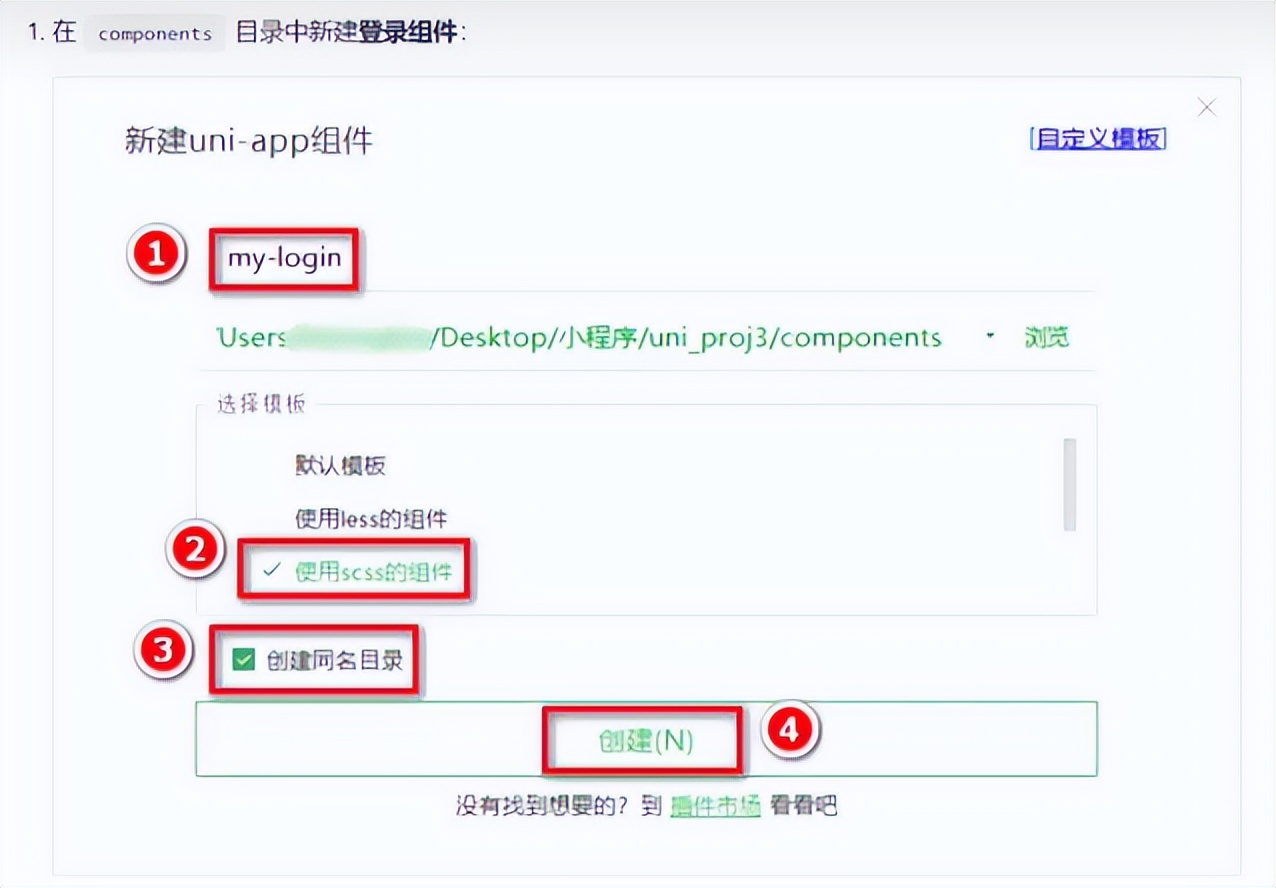Click the checkmark beside 使用scss的组件
Image resolution: width=1276 pixels, height=888 pixels.
270,572
